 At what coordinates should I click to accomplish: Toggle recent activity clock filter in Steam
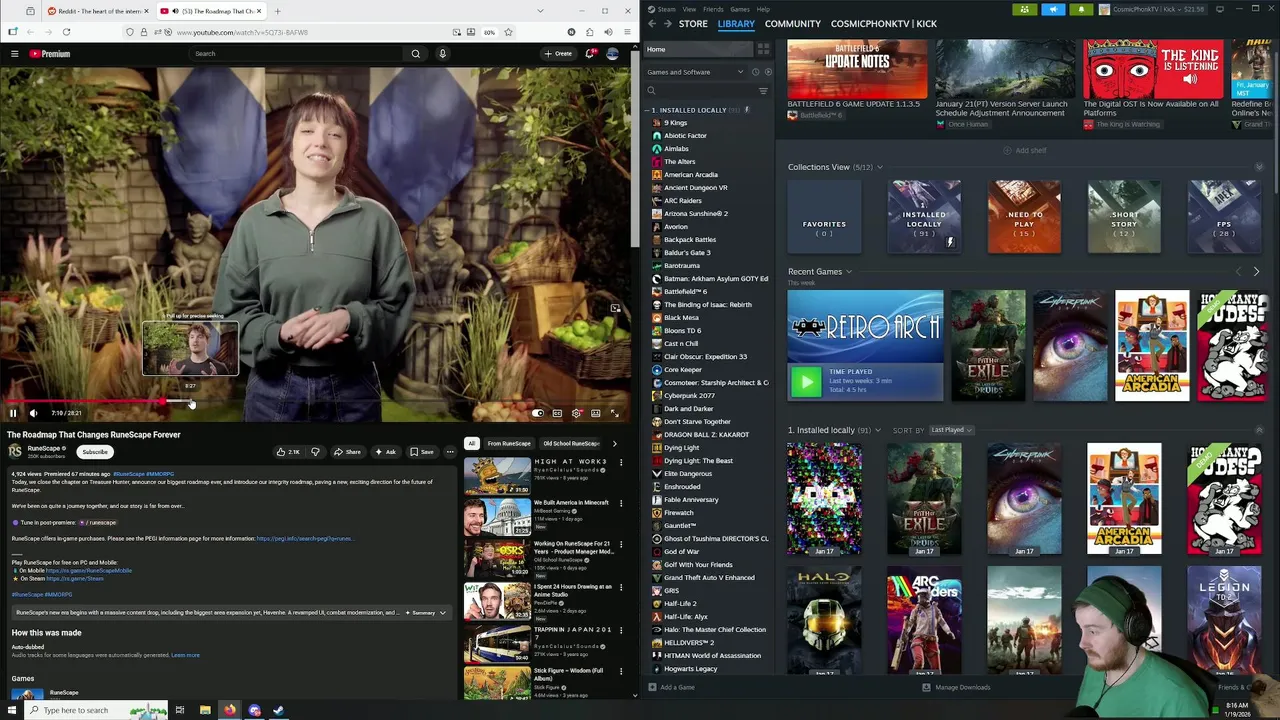[x=756, y=72]
